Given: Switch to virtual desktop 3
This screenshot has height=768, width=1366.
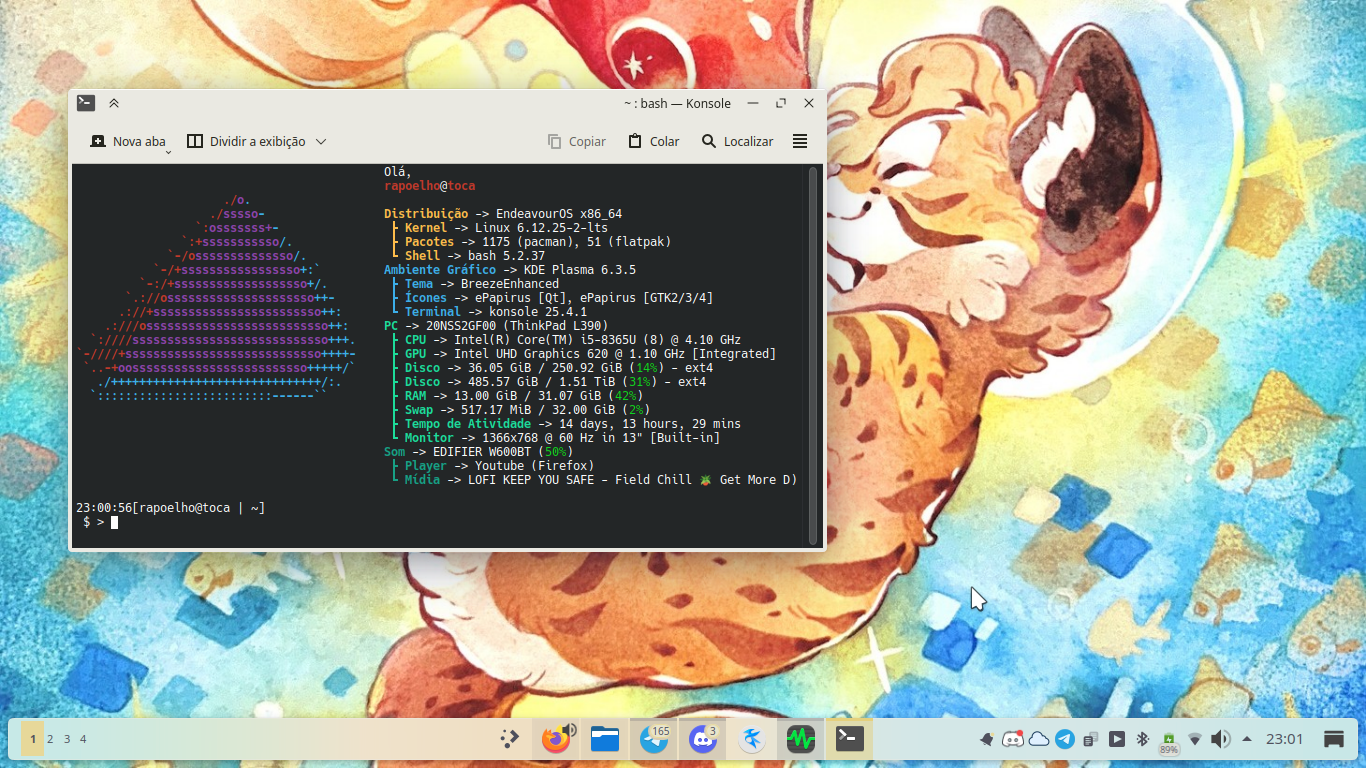Looking at the screenshot, I should point(67,739).
